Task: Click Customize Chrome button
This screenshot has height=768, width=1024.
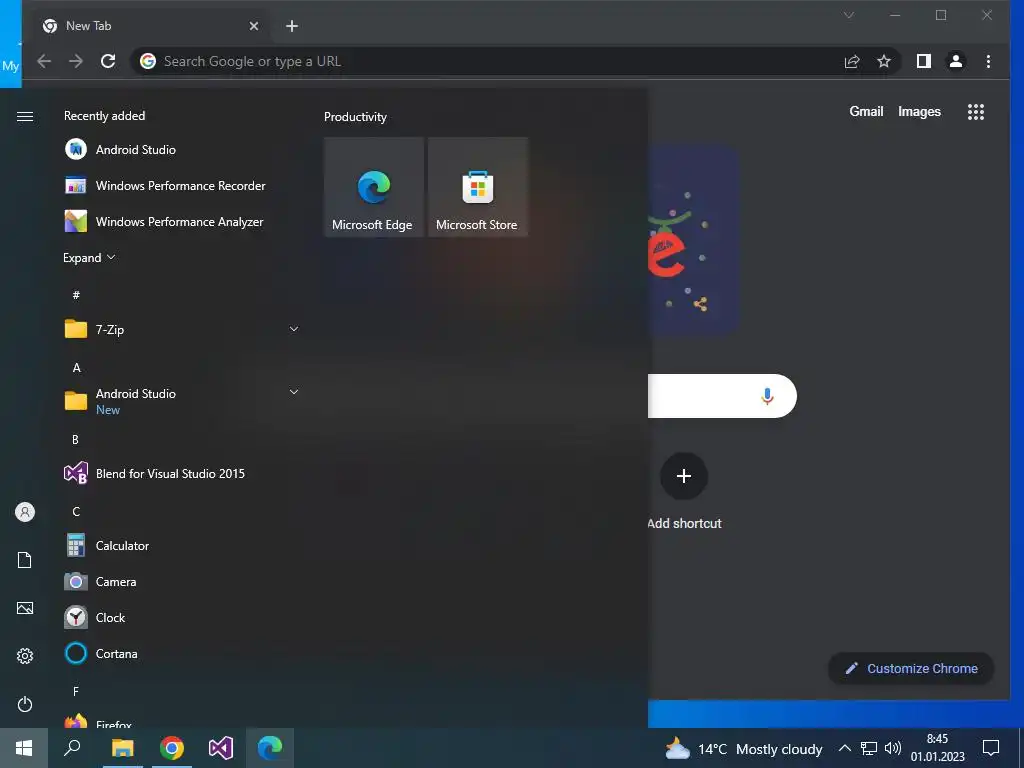Action: 911,668
